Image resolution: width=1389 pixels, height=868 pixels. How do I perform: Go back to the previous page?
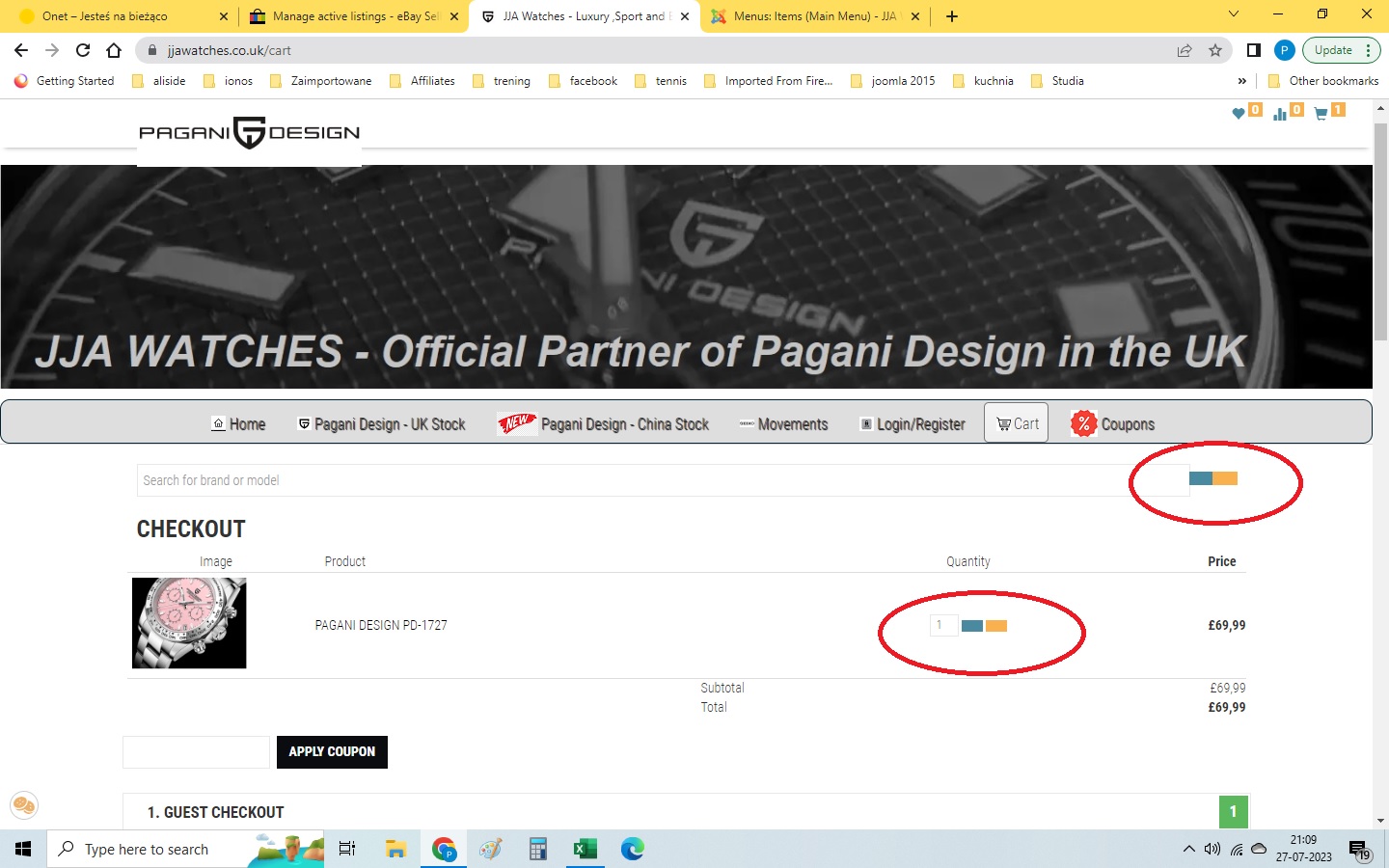(21, 50)
